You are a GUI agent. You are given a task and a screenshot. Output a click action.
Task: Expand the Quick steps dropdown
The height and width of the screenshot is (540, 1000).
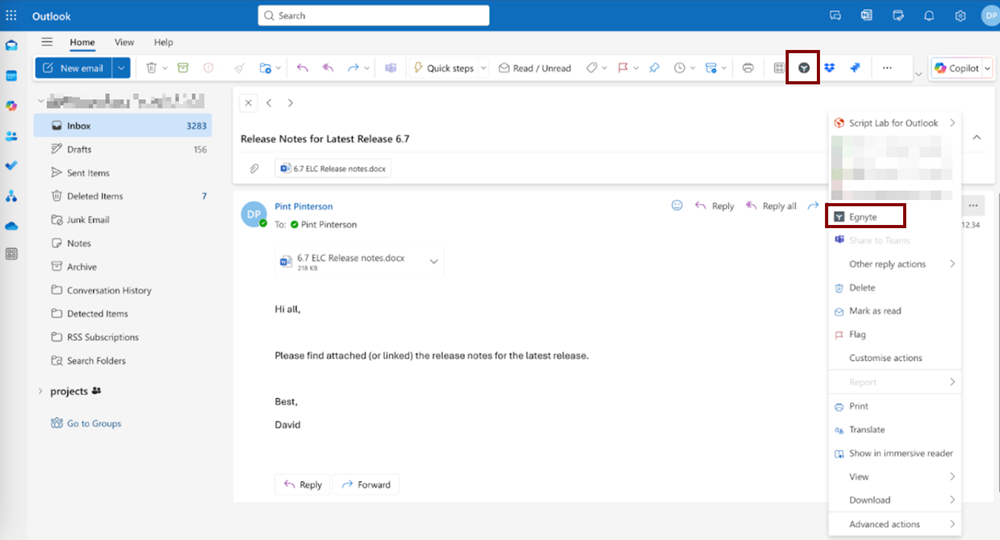pos(484,68)
